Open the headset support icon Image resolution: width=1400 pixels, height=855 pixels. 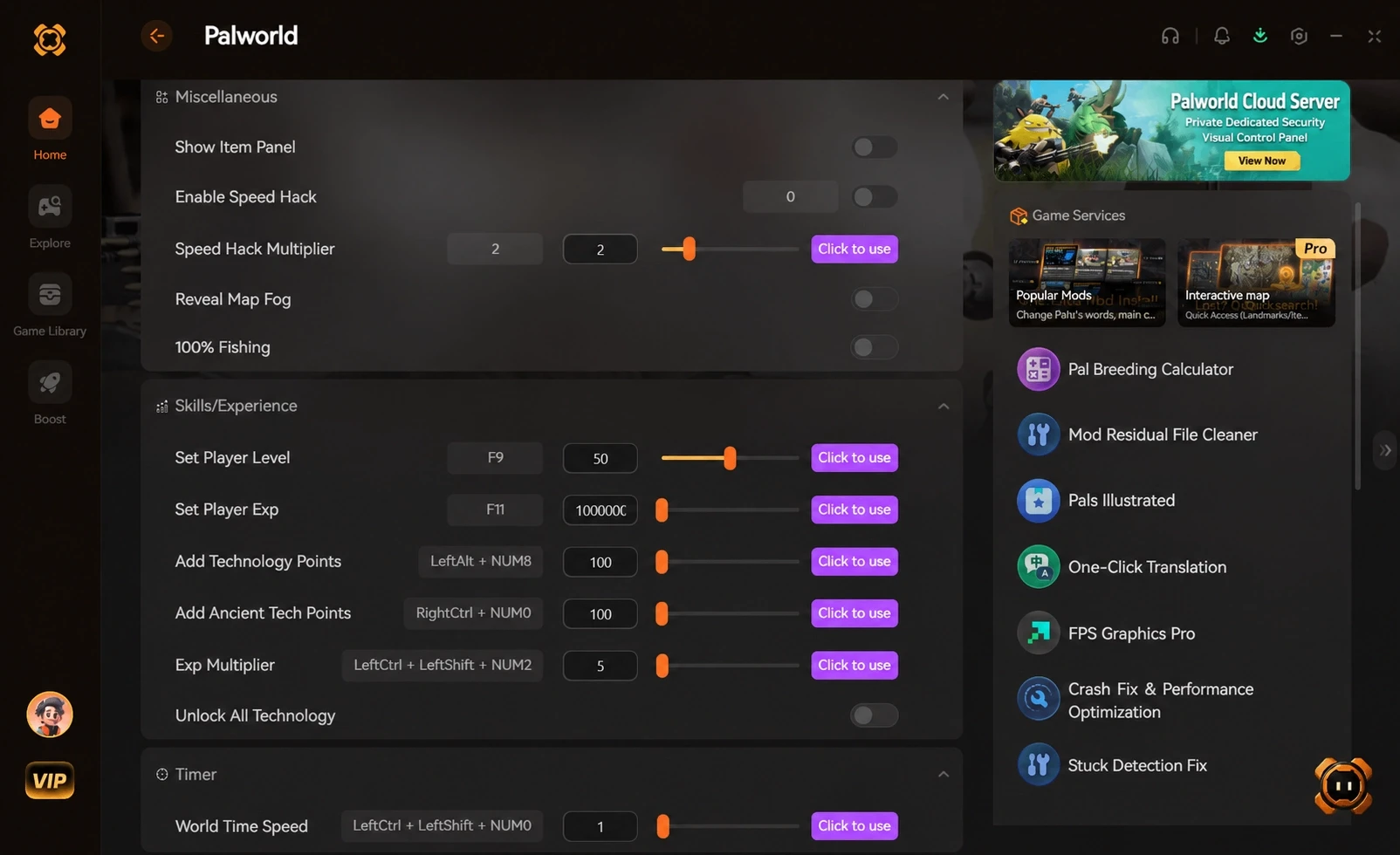[x=1170, y=36]
